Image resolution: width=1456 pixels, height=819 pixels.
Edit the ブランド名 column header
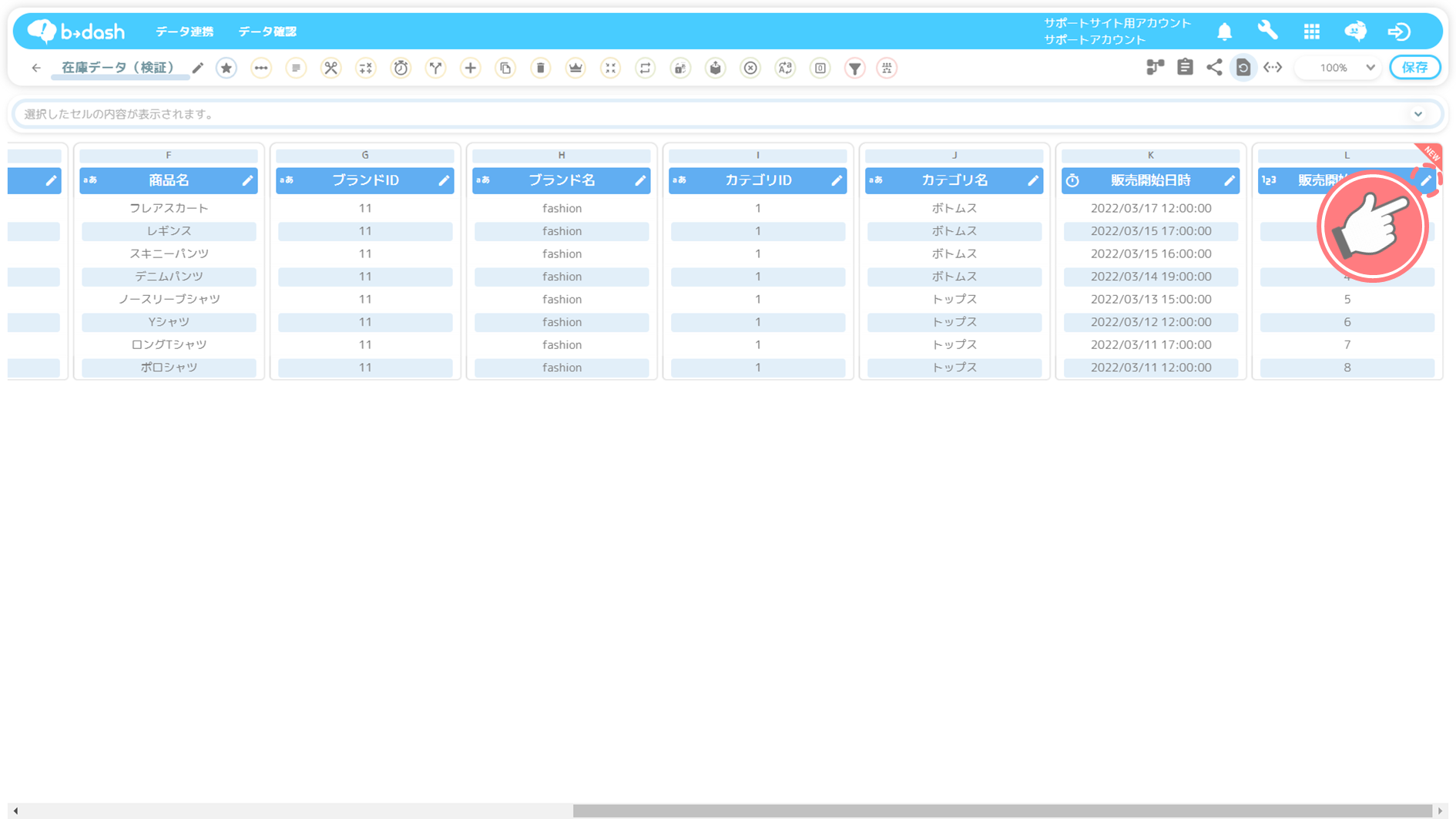click(x=640, y=180)
